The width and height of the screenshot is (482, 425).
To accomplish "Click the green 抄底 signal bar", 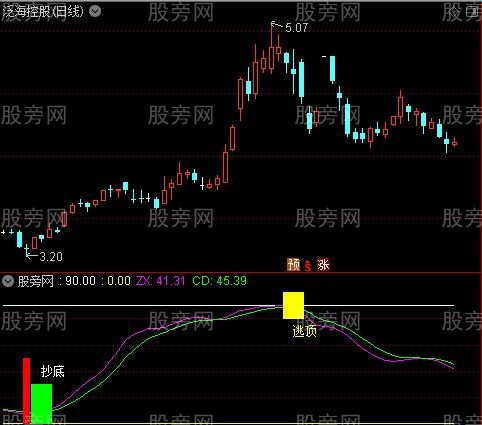I will coord(42,404).
